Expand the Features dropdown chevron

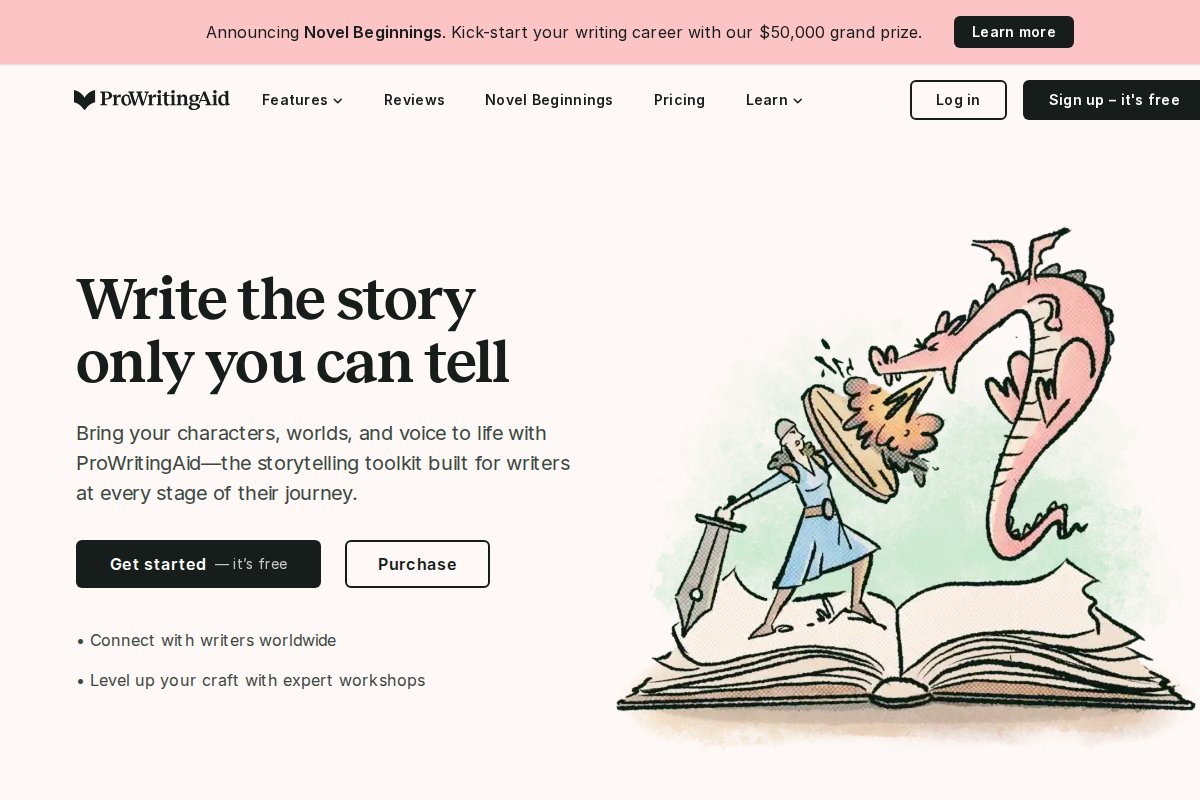point(338,101)
